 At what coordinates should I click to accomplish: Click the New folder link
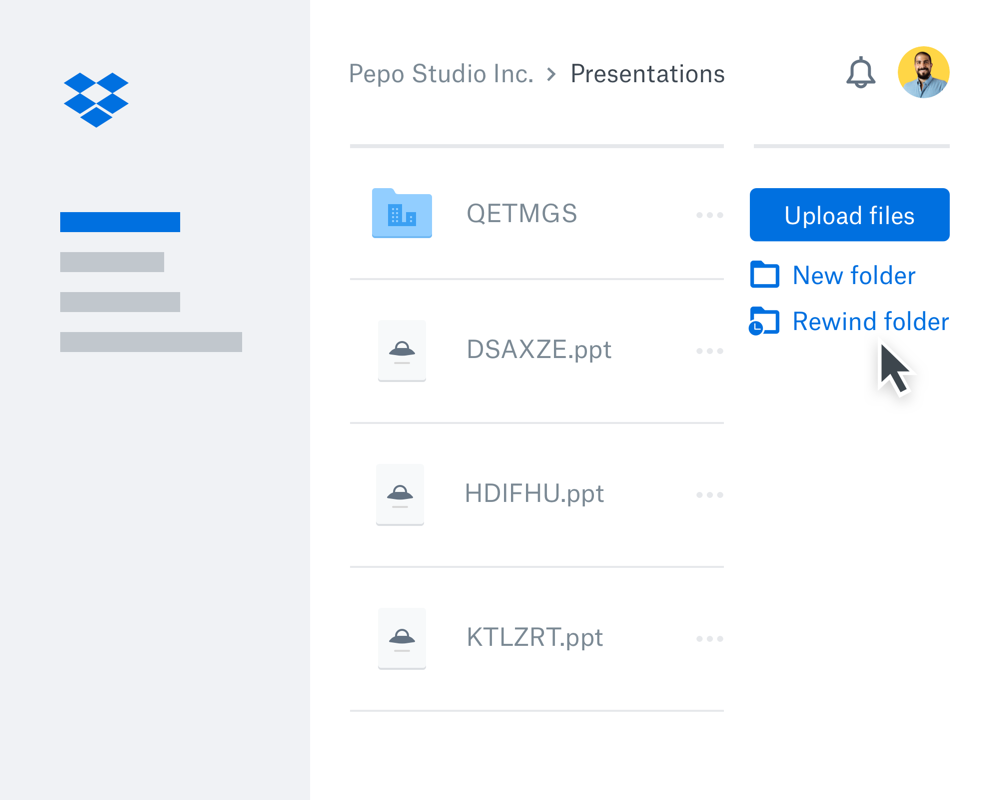coord(853,275)
